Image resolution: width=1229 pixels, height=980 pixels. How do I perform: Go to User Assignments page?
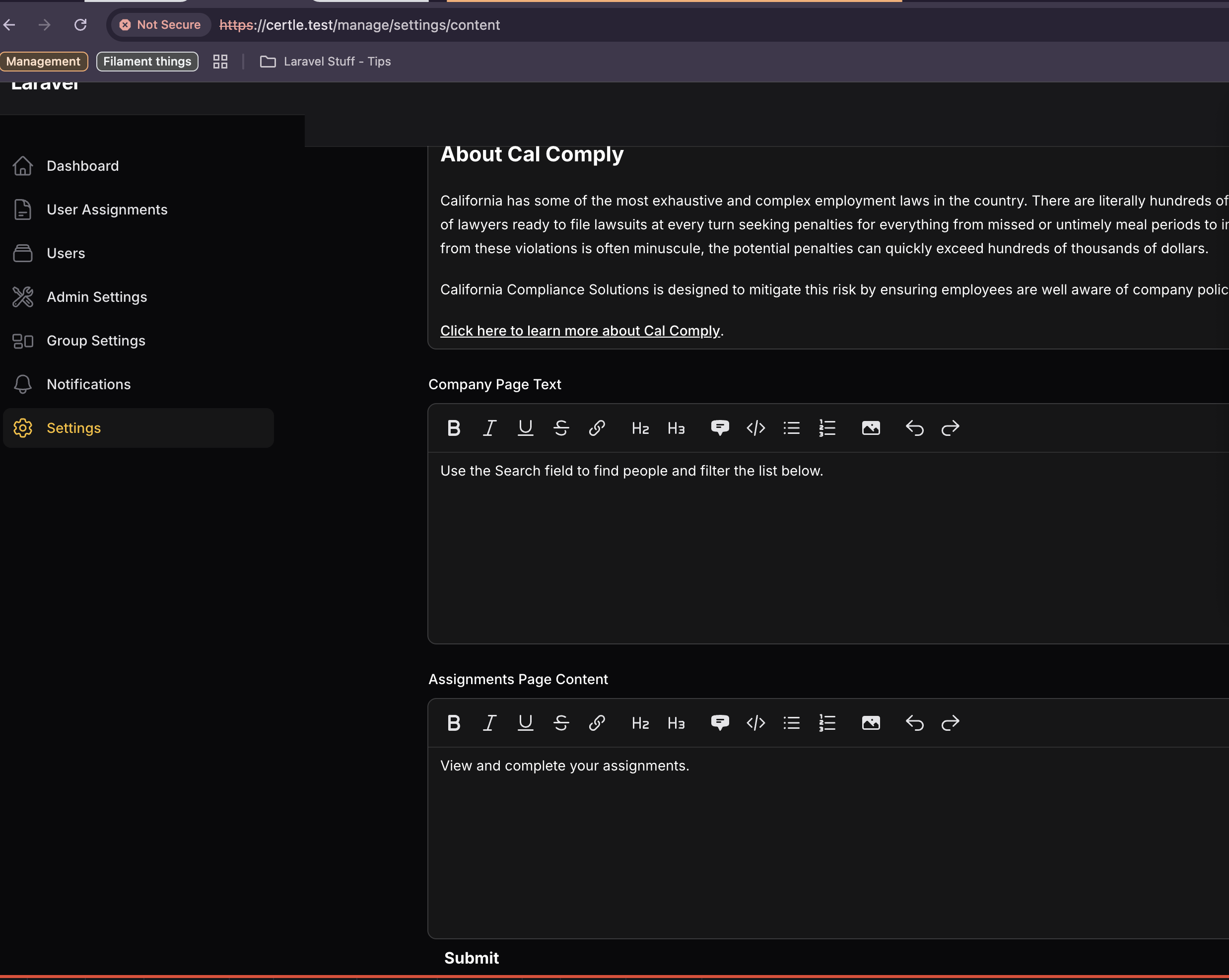107,210
